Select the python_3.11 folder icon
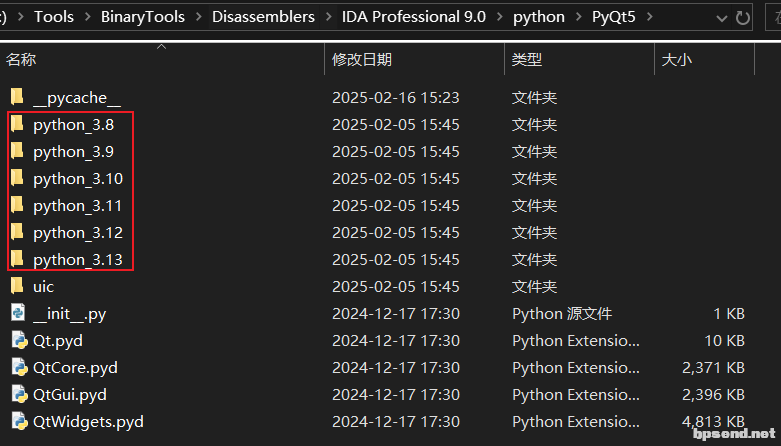 [x=17, y=204]
